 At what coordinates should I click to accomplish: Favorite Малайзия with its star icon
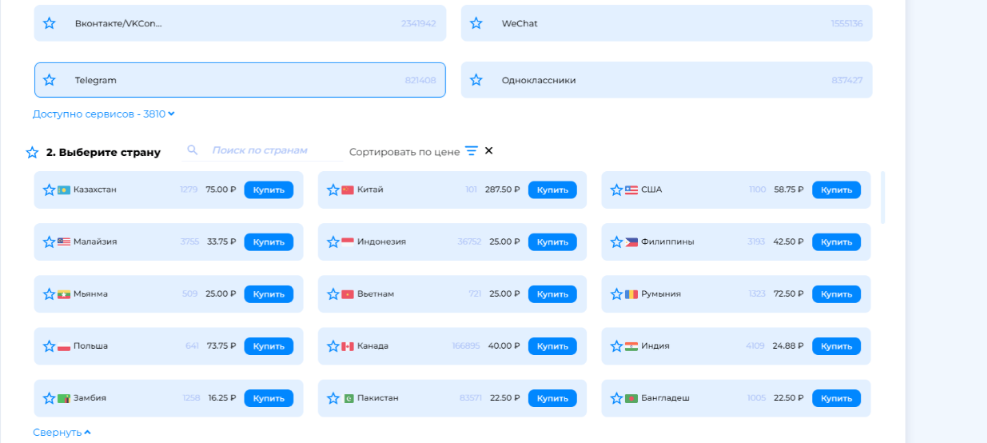(49, 242)
